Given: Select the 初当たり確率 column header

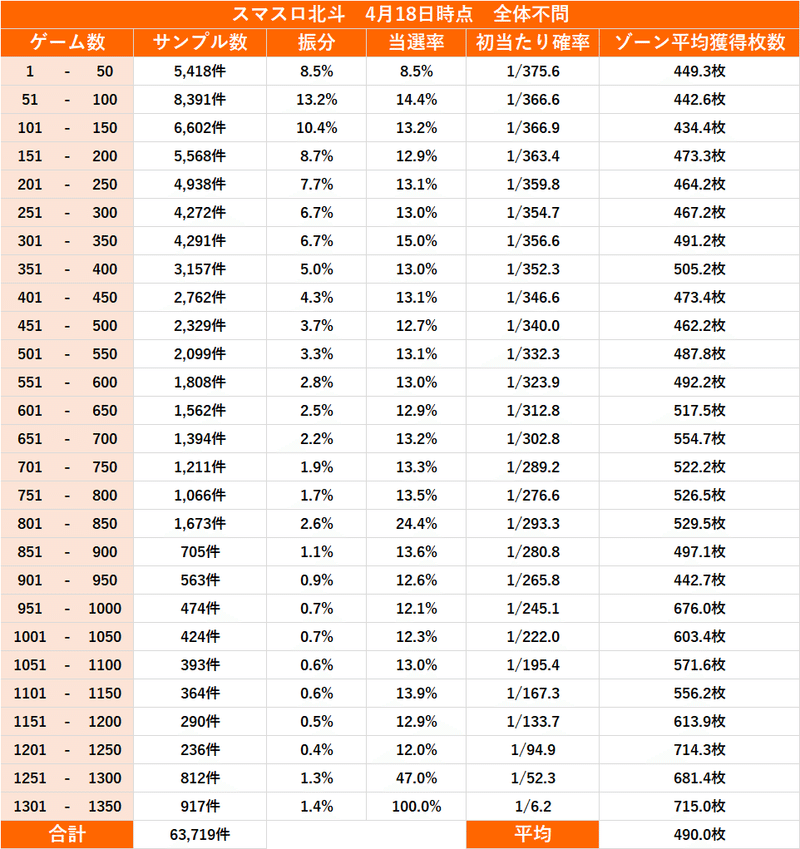Looking at the screenshot, I should tap(533, 42).
